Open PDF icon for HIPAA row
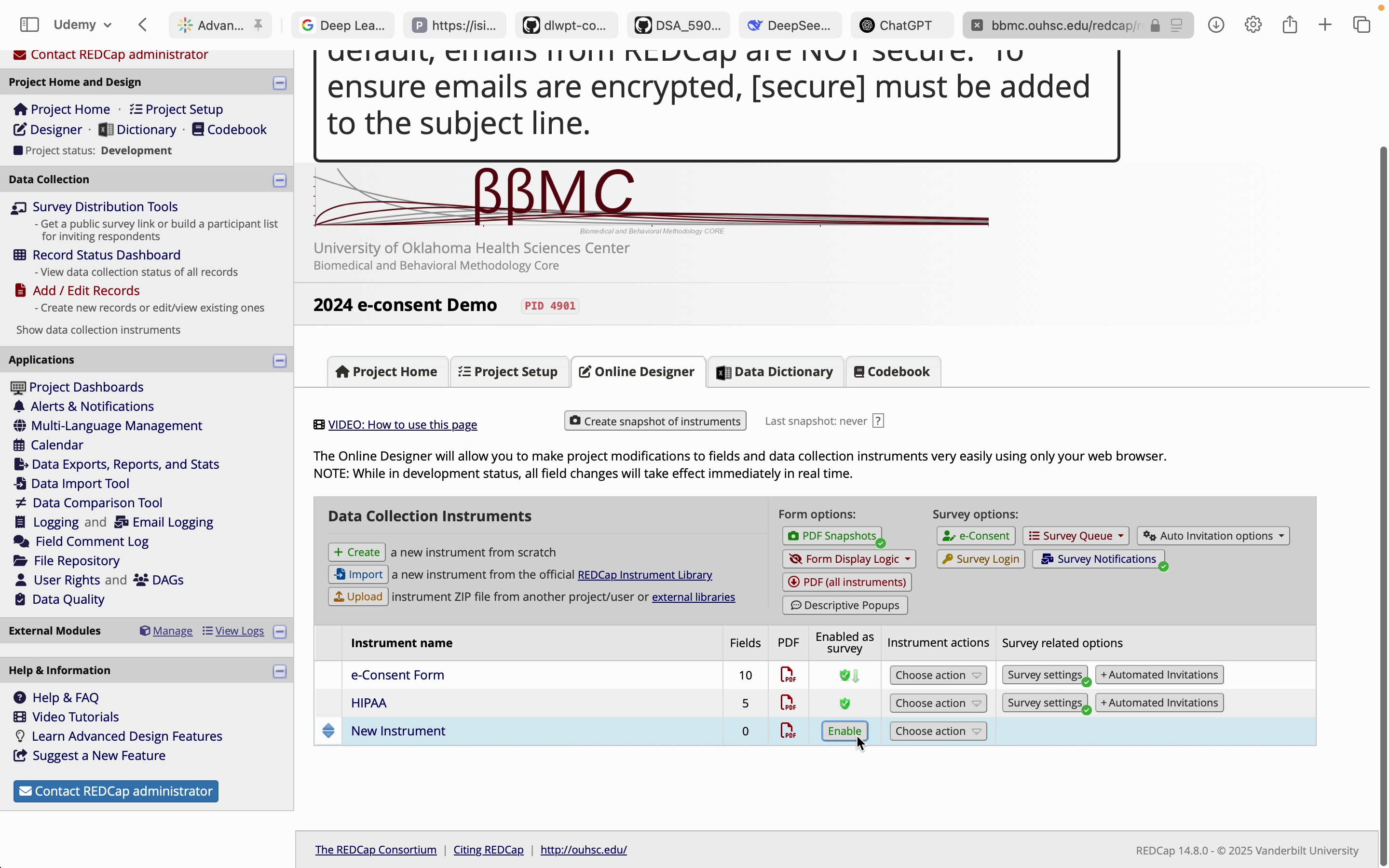This screenshot has height=868, width=1389. (788, 703)
